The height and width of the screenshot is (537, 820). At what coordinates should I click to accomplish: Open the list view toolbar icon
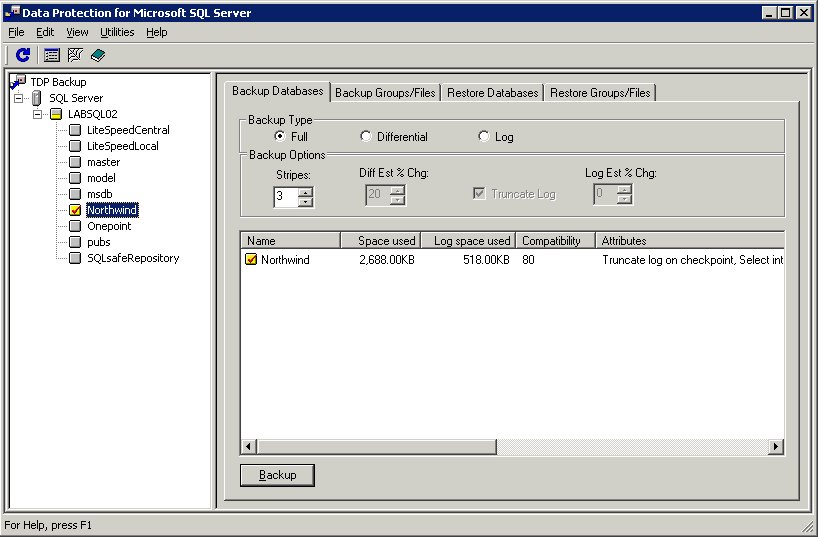point(52,55)
